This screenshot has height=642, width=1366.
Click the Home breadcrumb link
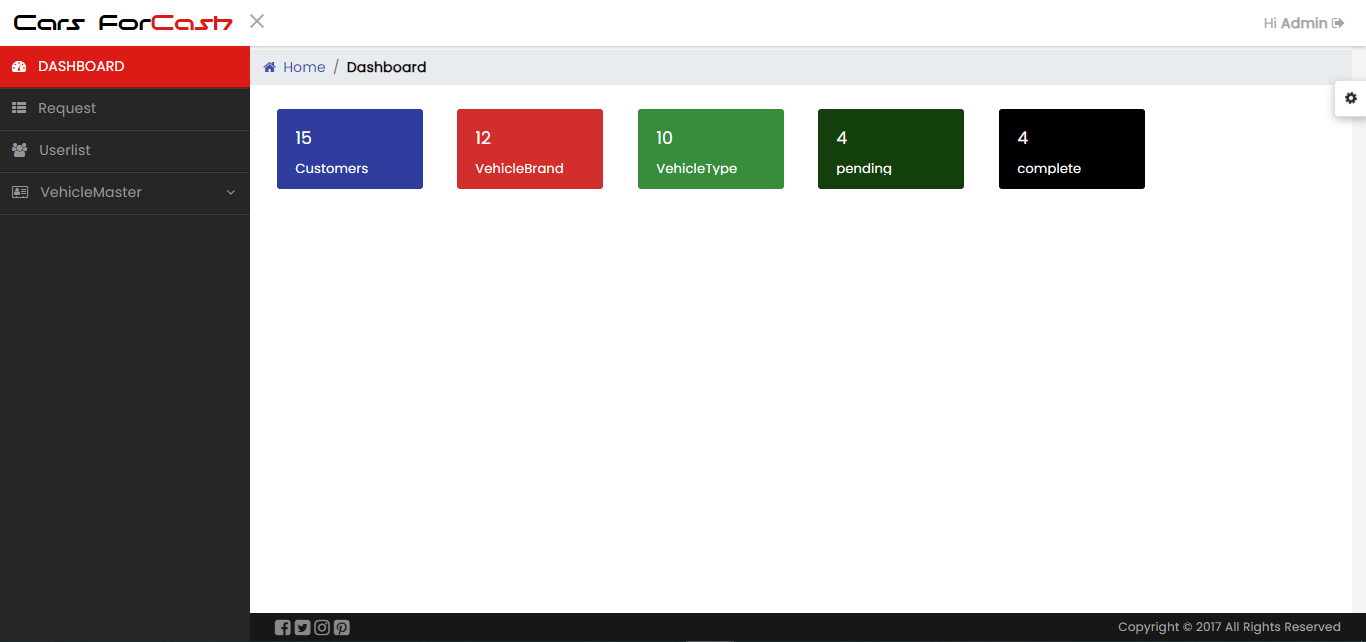[x=304, y=67]
